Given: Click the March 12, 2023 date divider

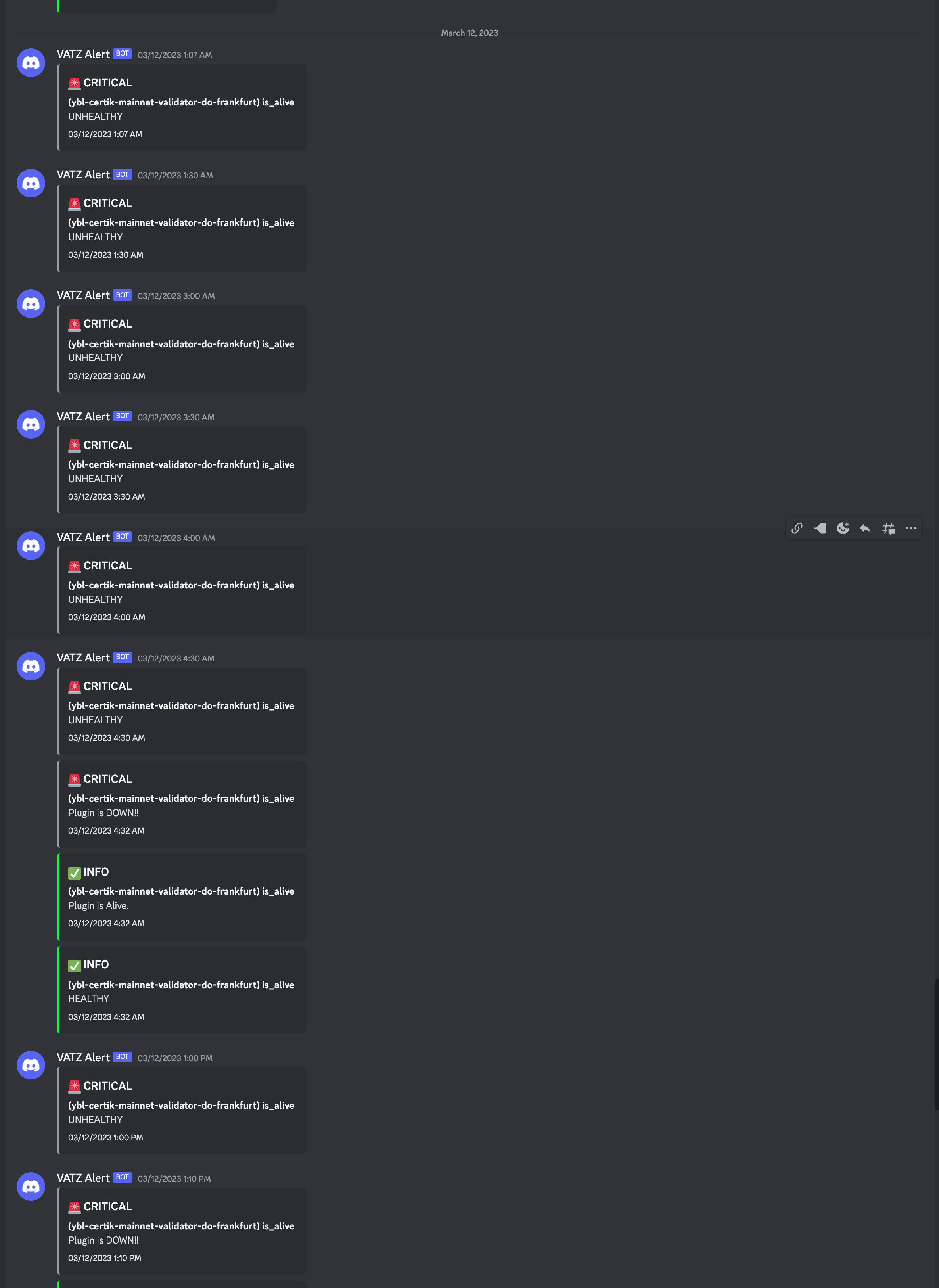Looking at the screenshot, I should pyautogui.click(x=469, y=33).
